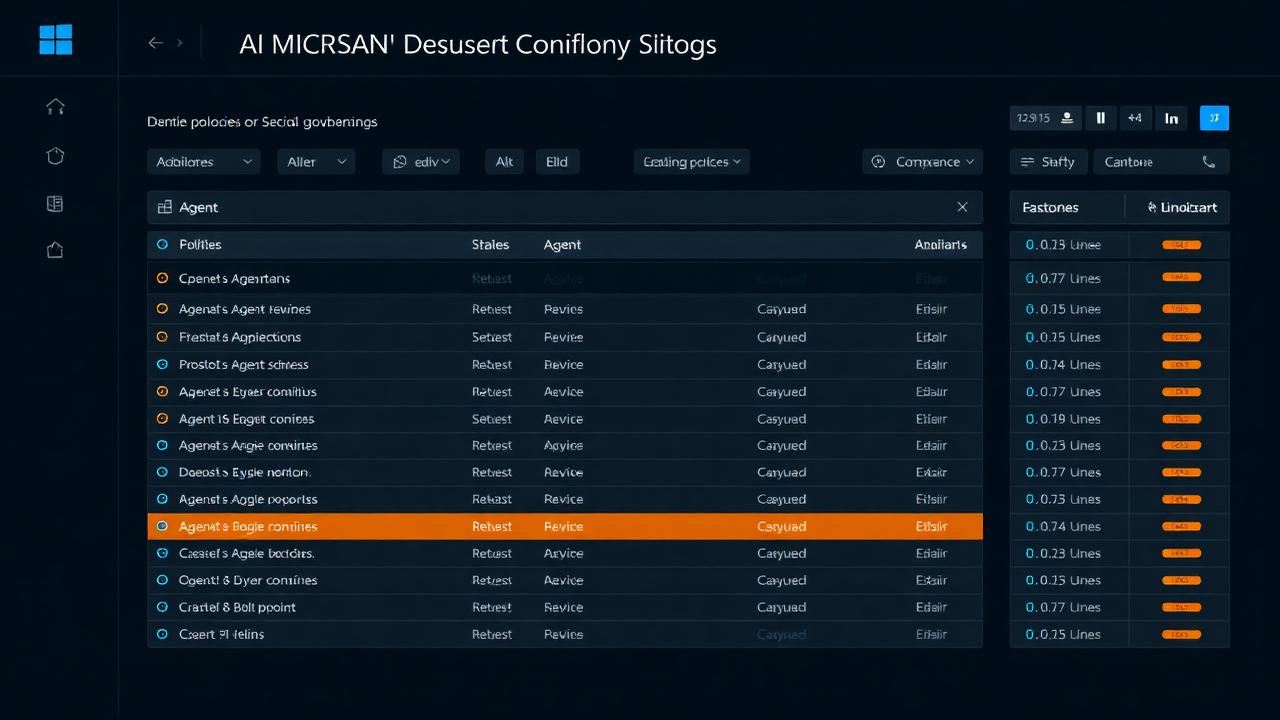Click the Agenats Angie comiines policy name
This screenshot has width=1280, height=720.
tap(248, 445)
